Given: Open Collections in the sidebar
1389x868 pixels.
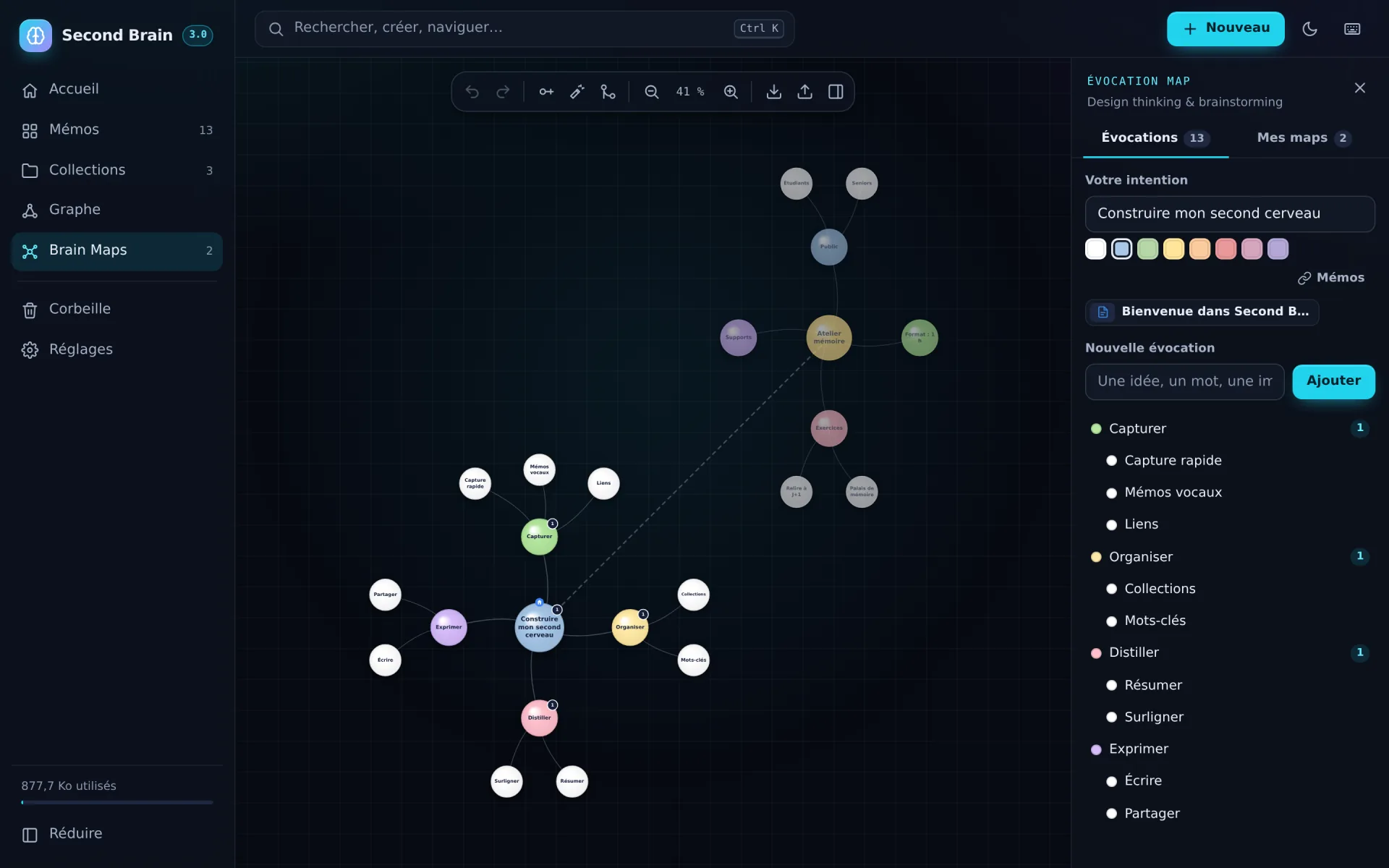Looking at the screenshot, I should pos(116,171).
